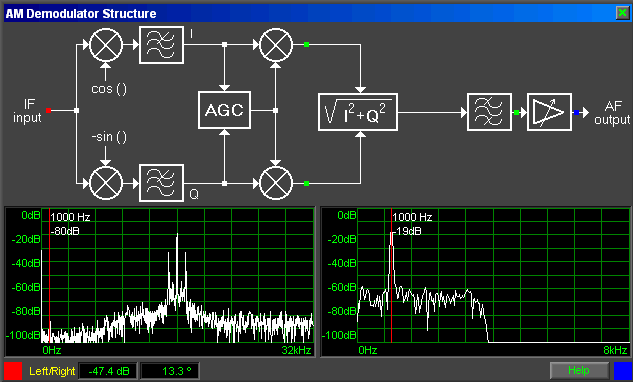The height and width of the screenshot is (382, 633).
Task: Select the red IF input probe point
Action: pyautogui.click(x=48, y=110)
